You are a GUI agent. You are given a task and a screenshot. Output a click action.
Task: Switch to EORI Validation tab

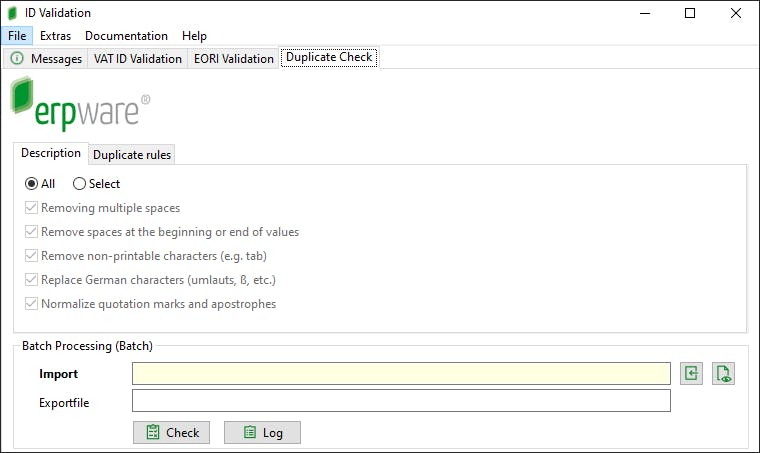point(234,59)
